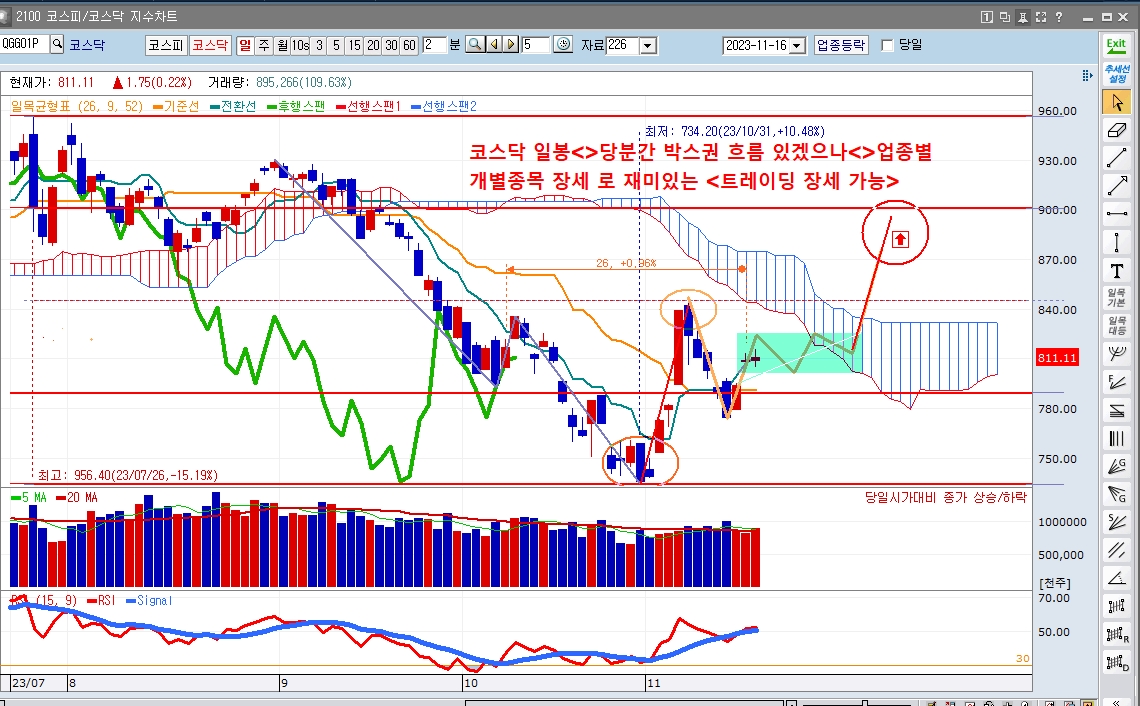This screenshot has height=706, width=1140.
Task: Select the 30 minute interval
Action: point(391,45)
